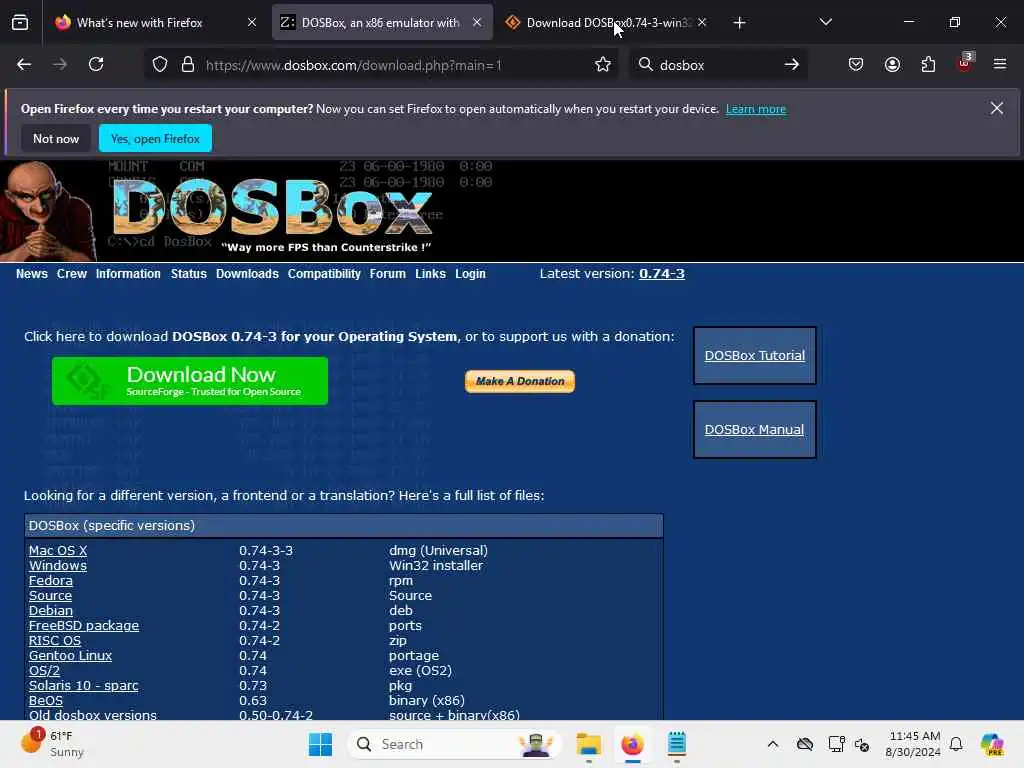Click the RISC OS link

click(55, 641)
